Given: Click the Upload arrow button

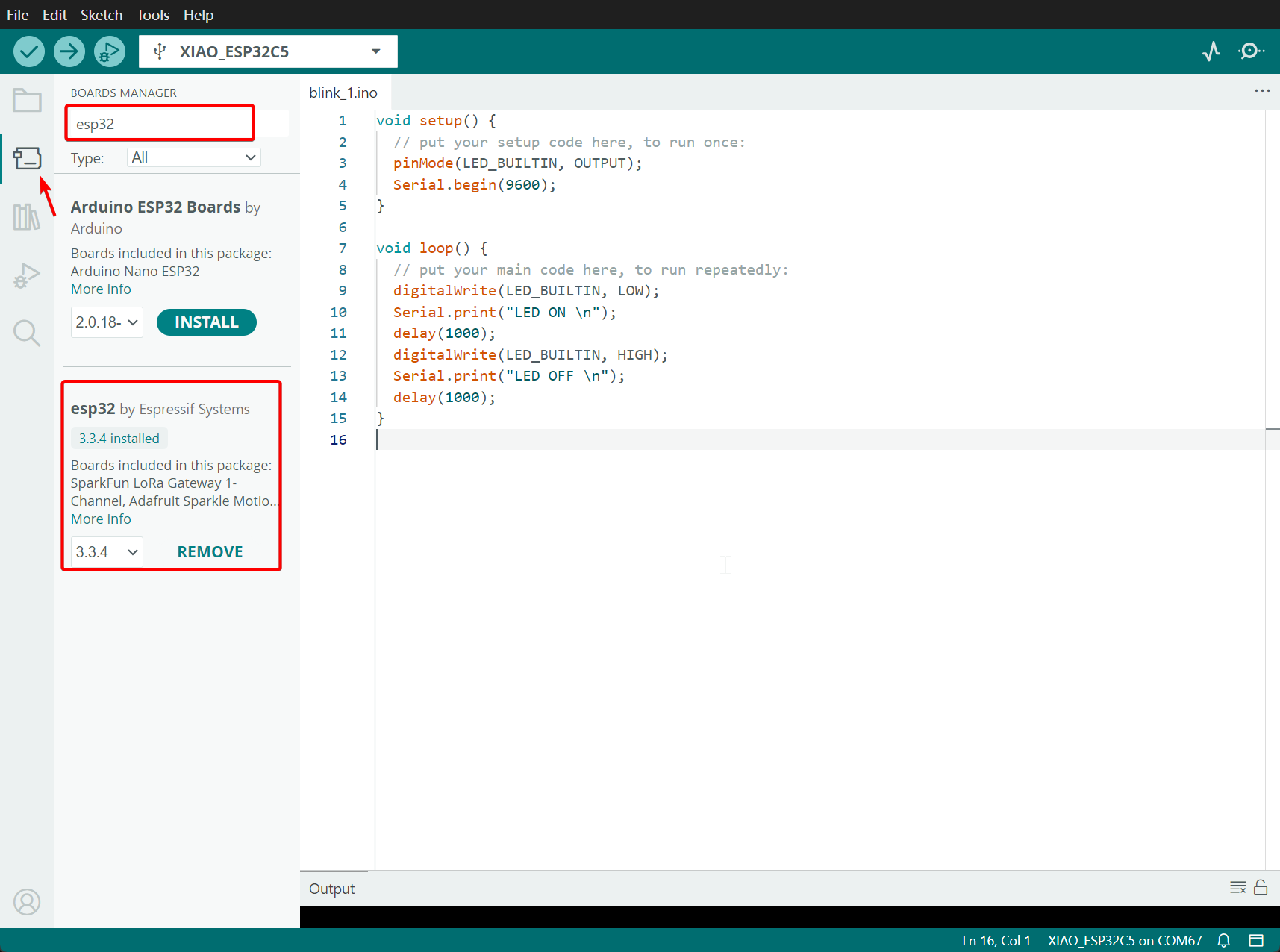Looking at the screenshot, I should click(x=69, y=51).
